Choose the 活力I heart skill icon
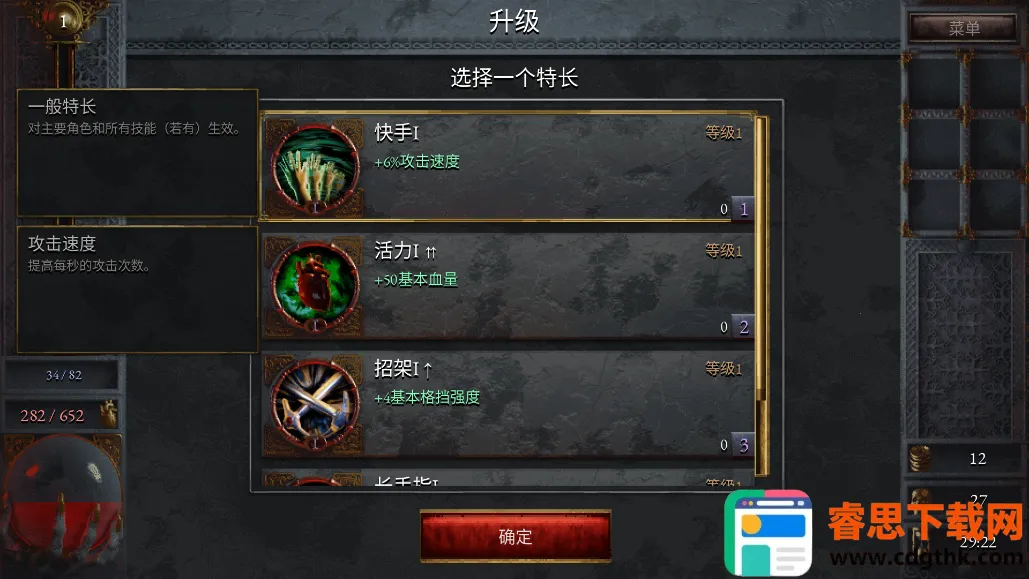 tap(315, 286)
